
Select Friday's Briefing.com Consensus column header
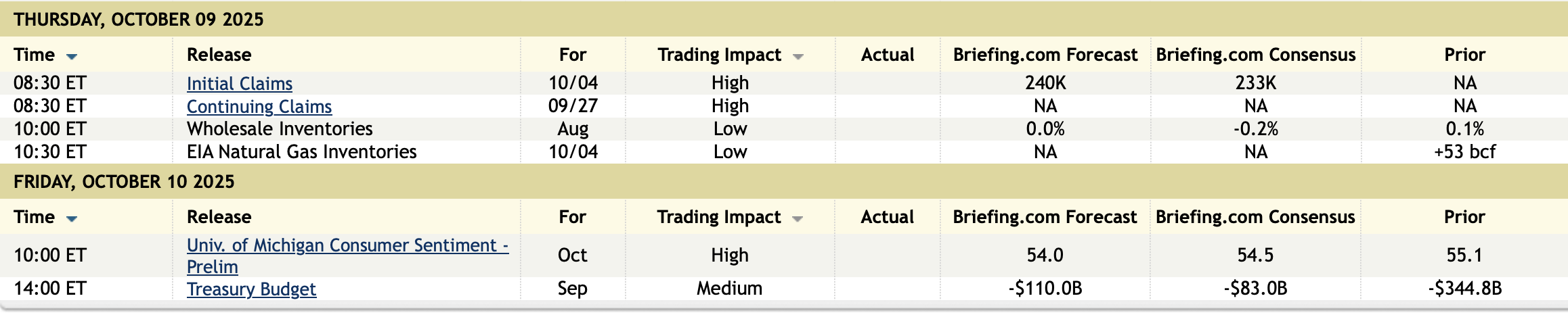coord(1255,217)
